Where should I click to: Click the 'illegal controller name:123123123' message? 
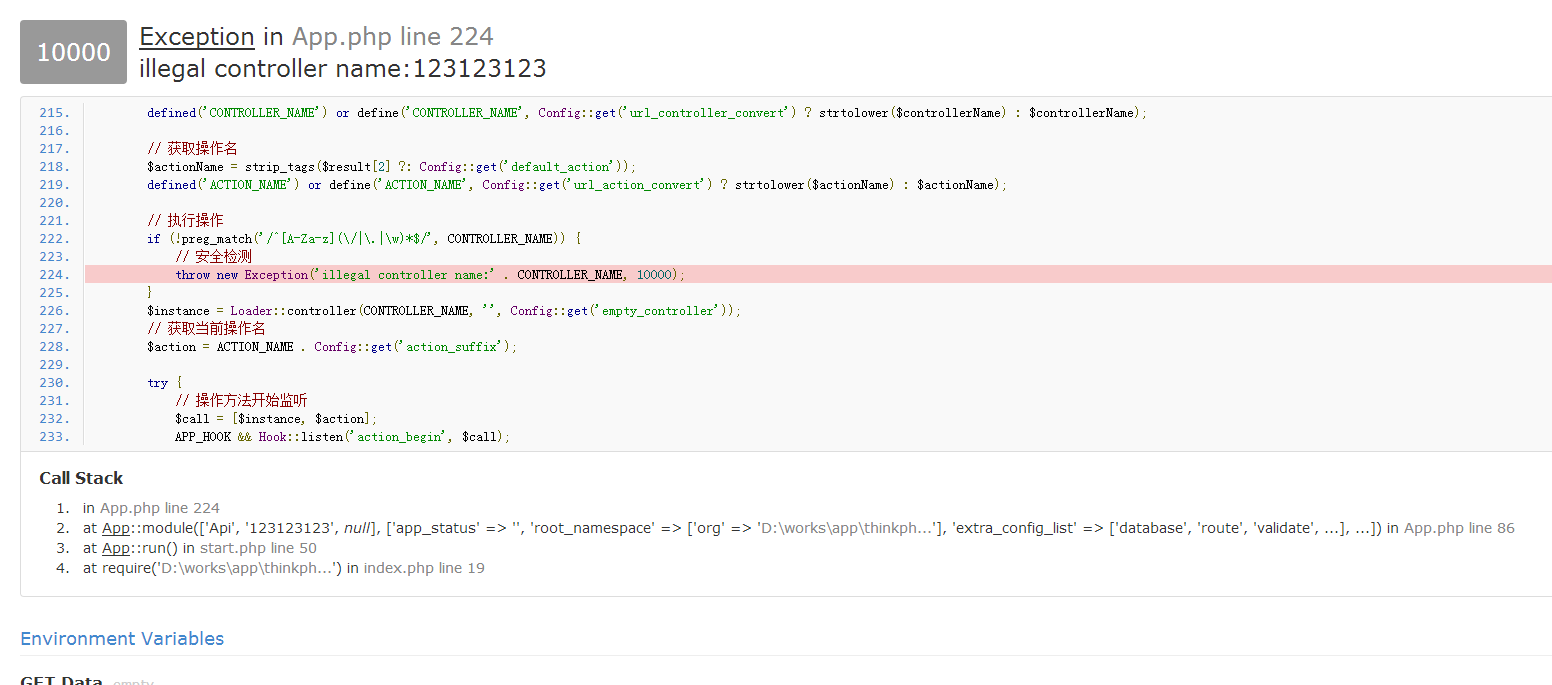[x=342, y=69]
